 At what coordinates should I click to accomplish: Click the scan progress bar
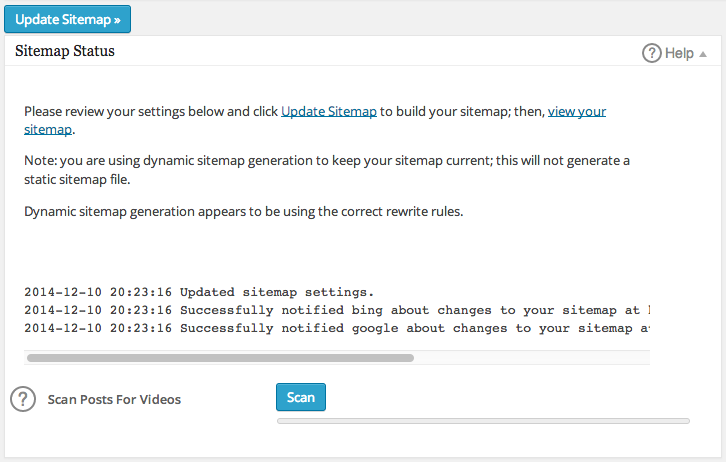(x=483, y=421)
